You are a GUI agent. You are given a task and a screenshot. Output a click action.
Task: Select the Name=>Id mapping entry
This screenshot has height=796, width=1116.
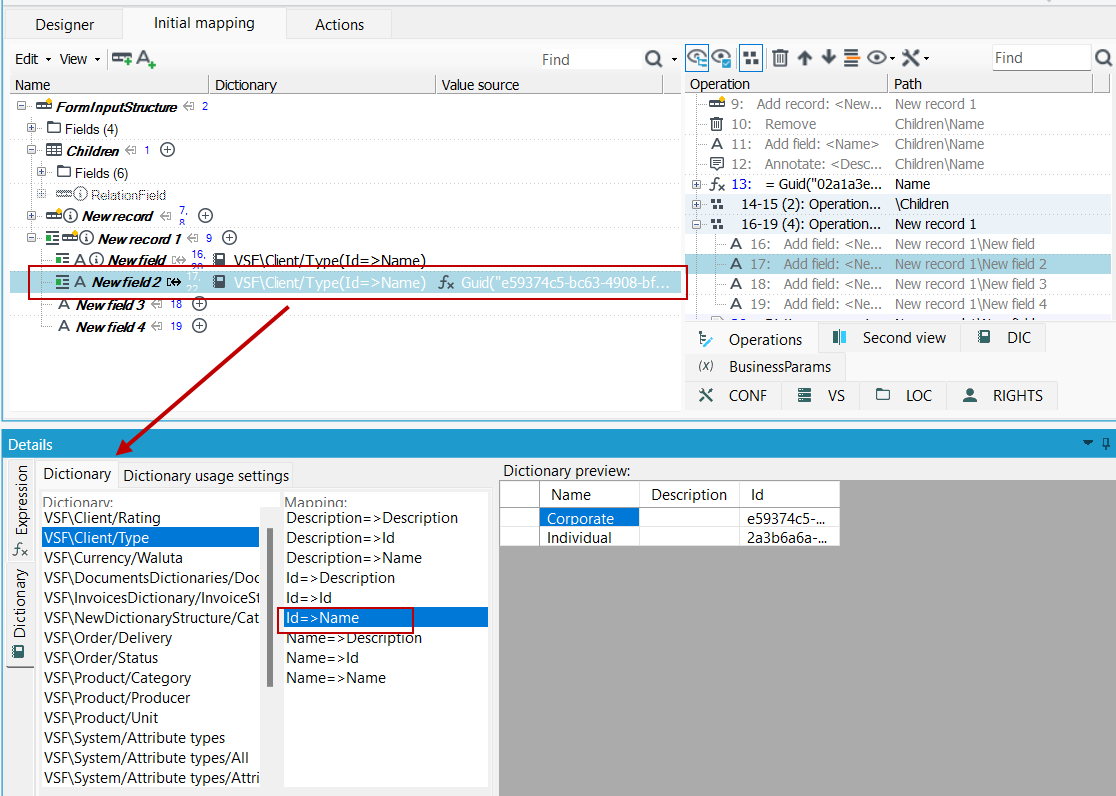coord(386,658)
